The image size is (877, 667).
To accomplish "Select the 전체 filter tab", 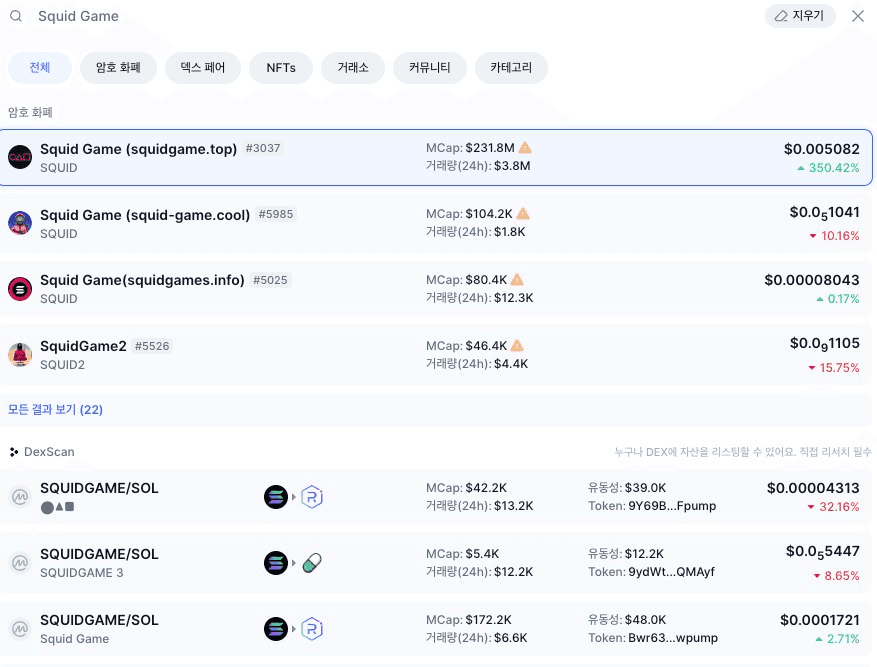I will (40, 68).
